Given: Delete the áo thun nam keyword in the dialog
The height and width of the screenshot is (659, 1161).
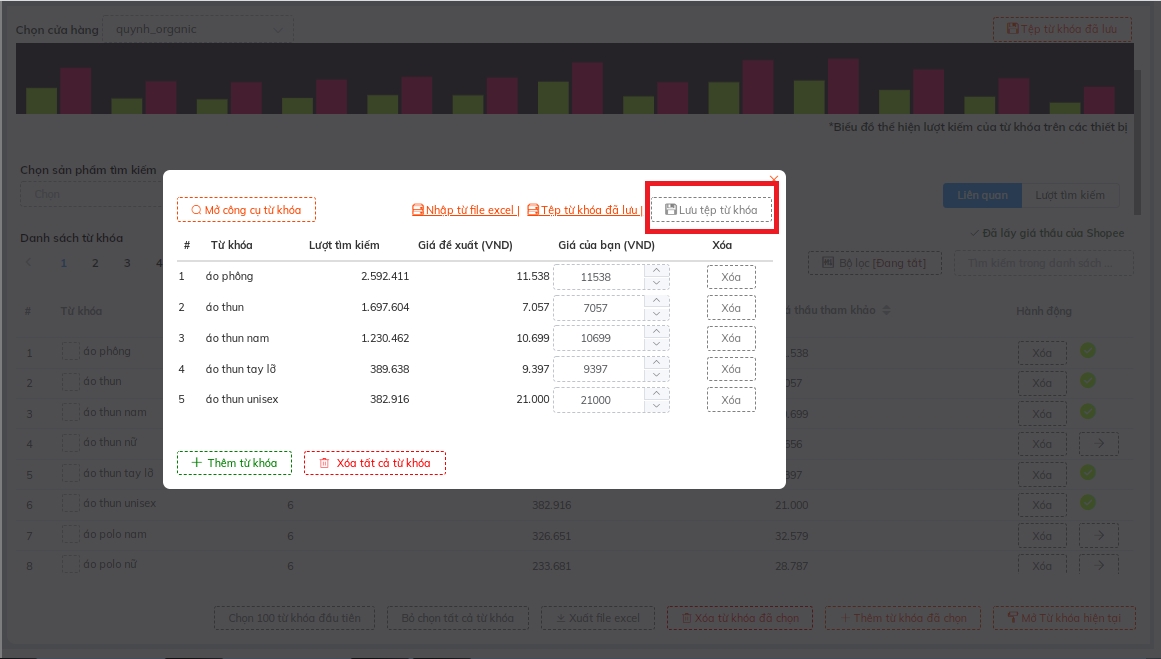Looking at the screenshot, I should (x=731, y=339).
